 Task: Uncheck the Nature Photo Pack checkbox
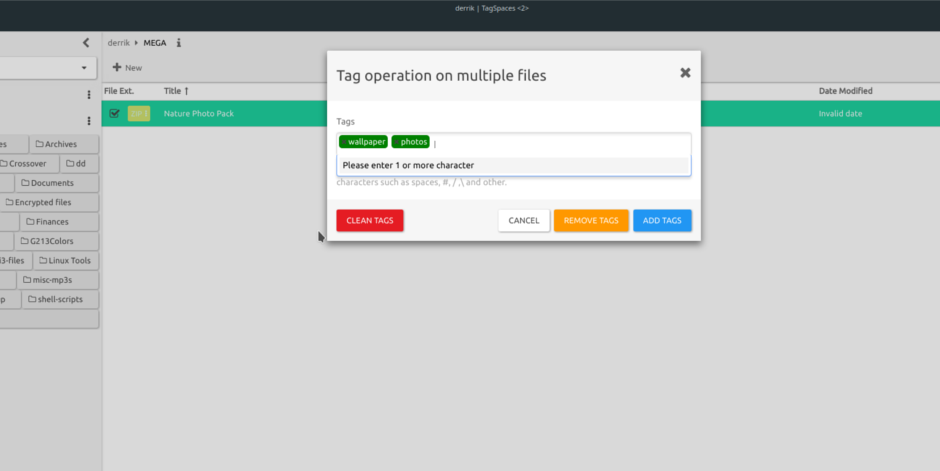coord(114,114)
